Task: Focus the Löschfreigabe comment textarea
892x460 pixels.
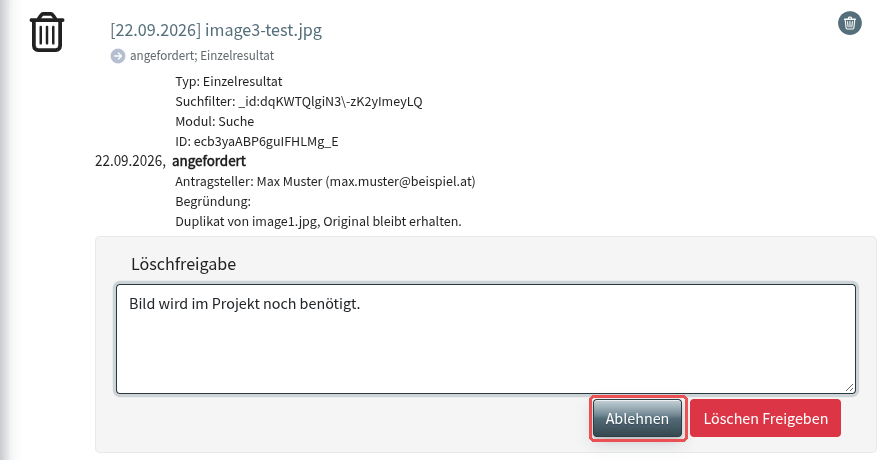Action: point(486,339)
